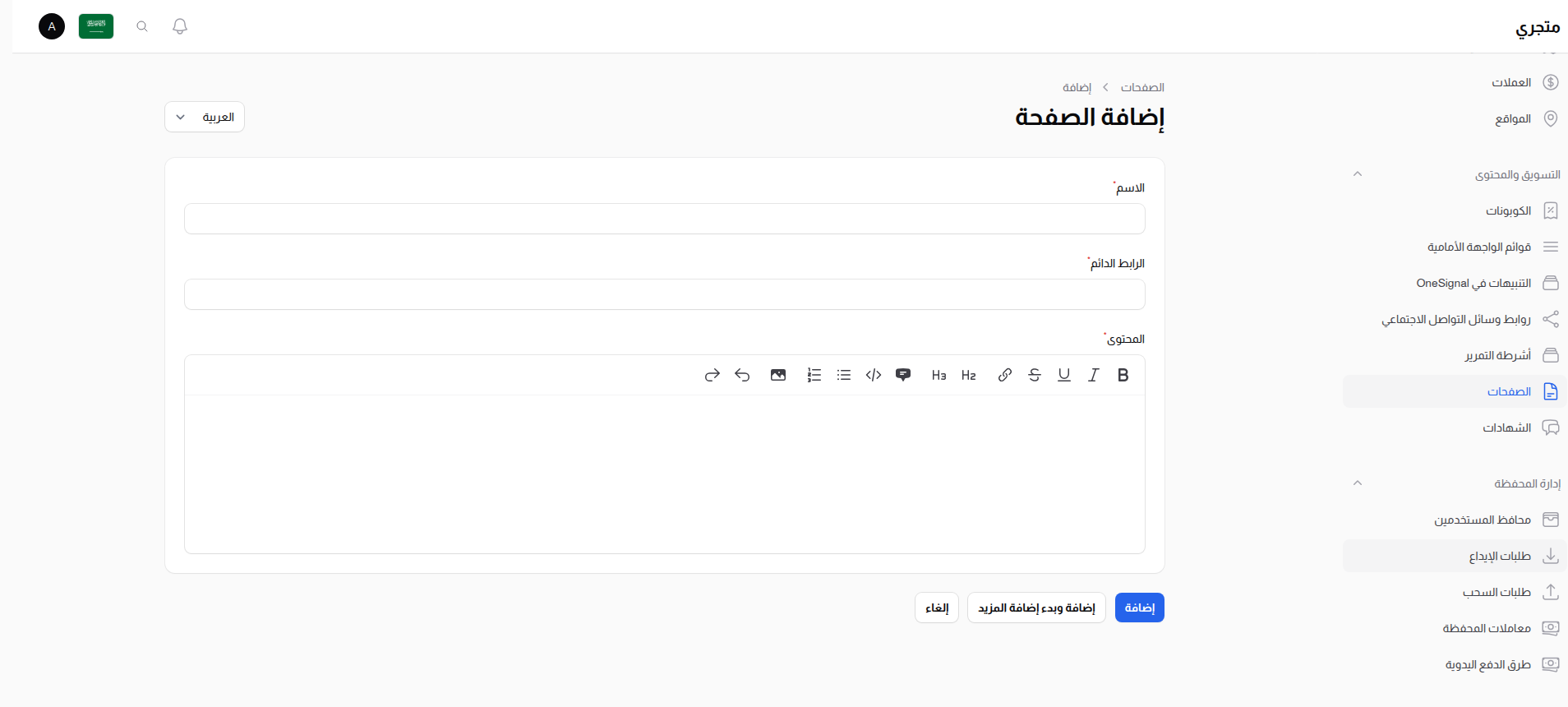Collapse the التسويق والمحتوى sidebar section
This screenshot has width=1568, height=707.
(x=1358, y=174)
